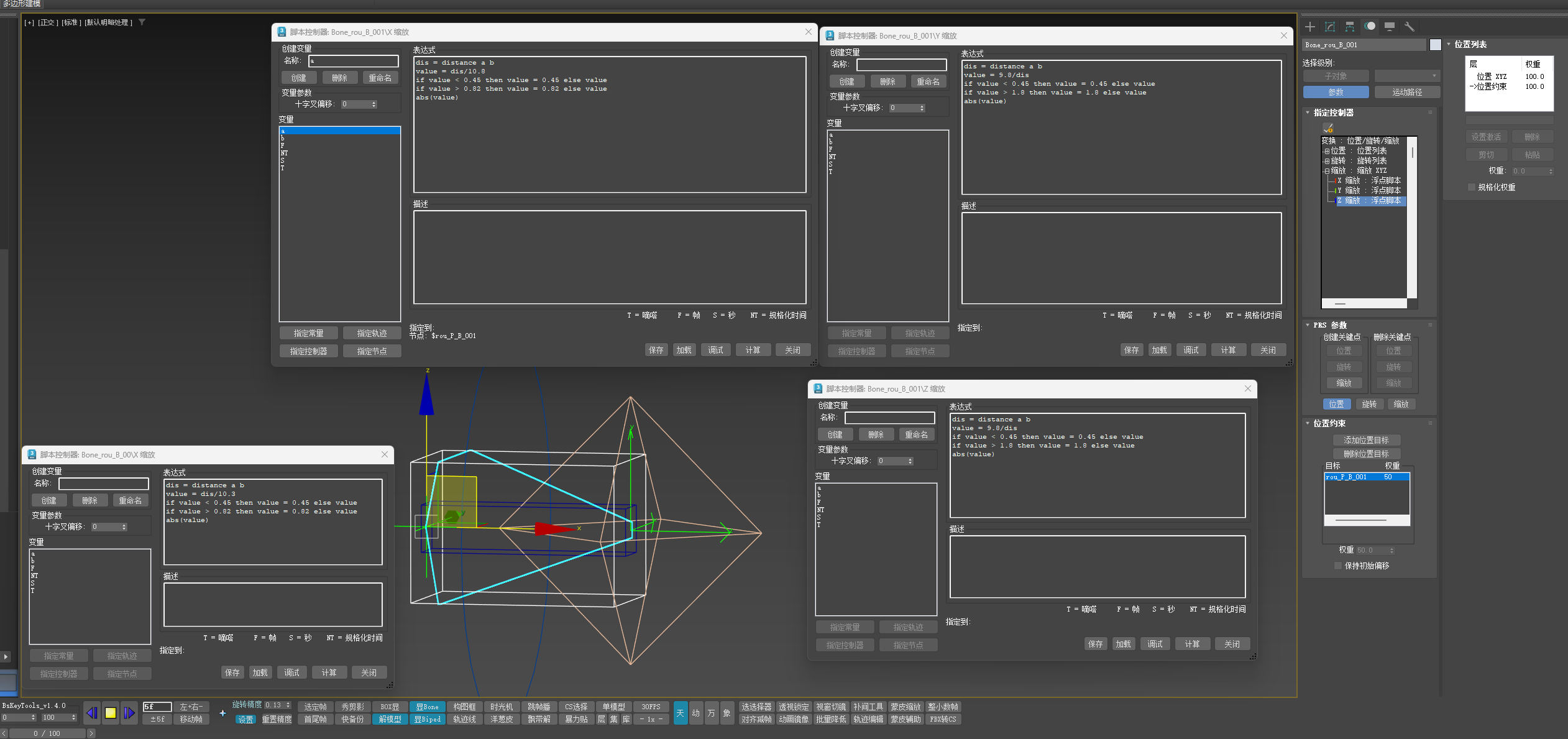Open the Utilities wrench panel tab
The image size is (1568, 739).
[1410, 27]
